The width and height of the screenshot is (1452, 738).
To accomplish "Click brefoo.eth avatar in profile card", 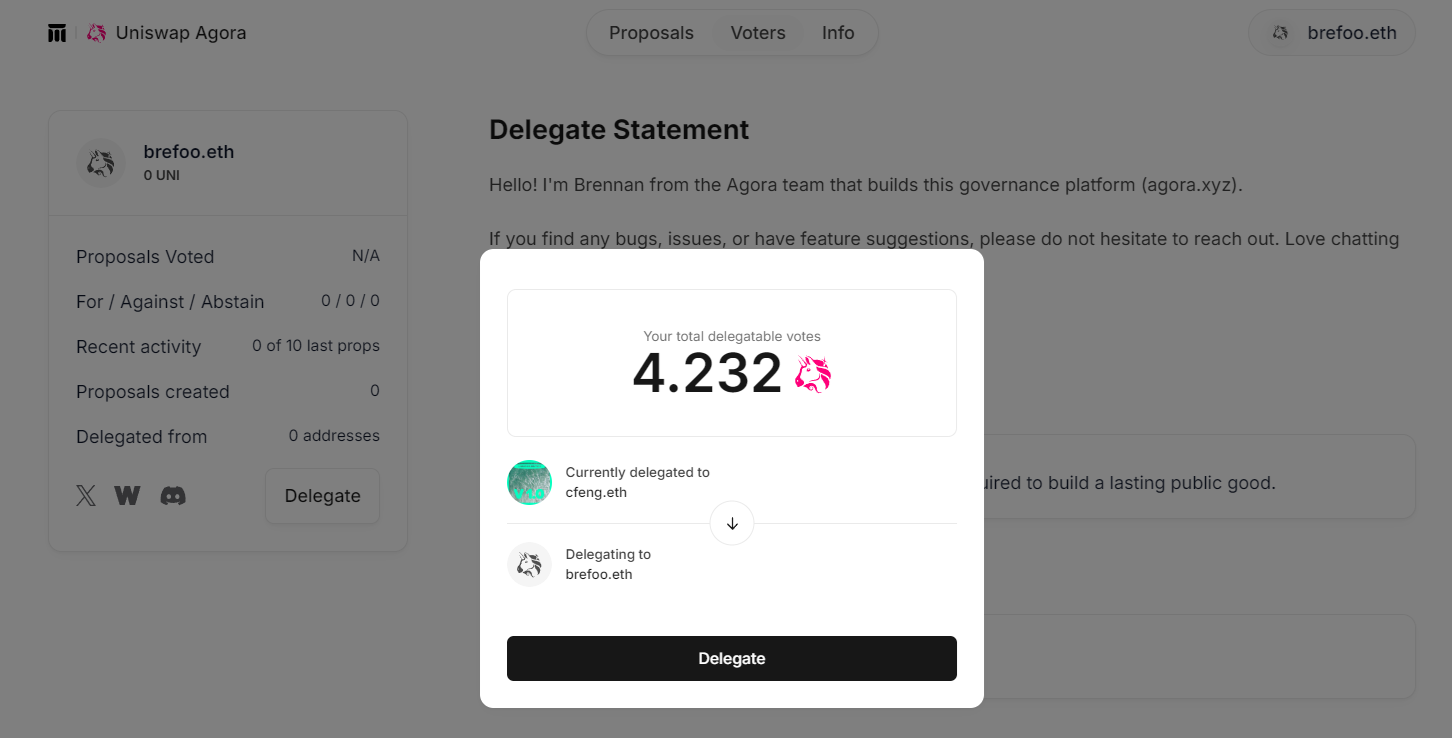I will tap(100, 163).
